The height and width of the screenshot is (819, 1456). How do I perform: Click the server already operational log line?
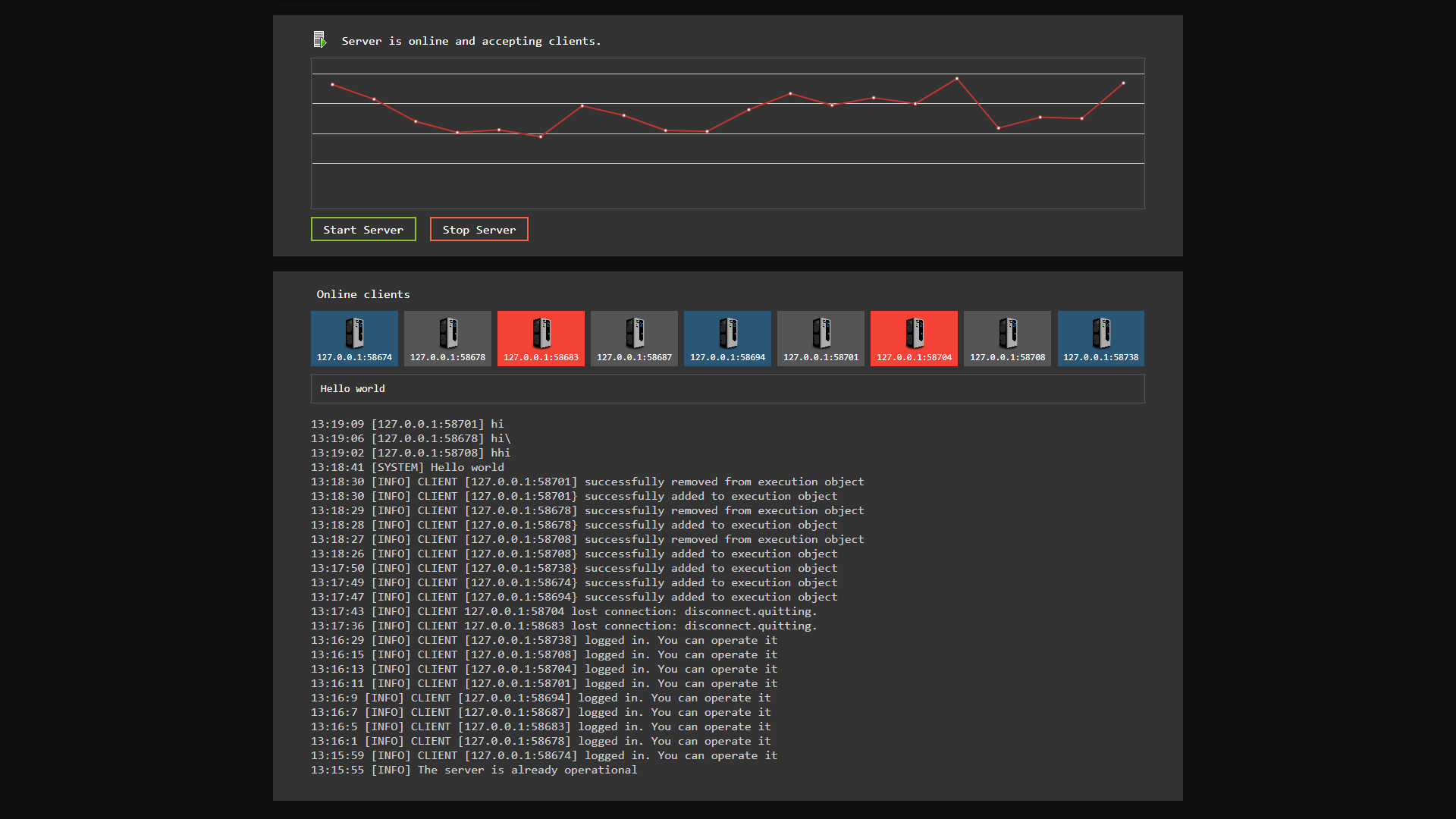(x=474, y=770)
